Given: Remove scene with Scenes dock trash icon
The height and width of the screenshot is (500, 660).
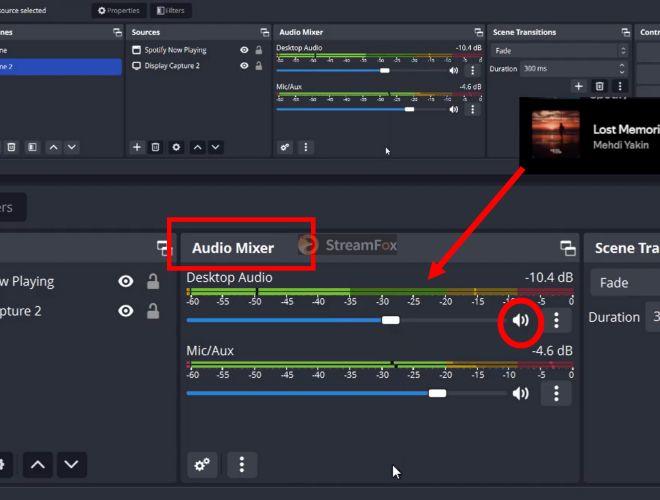Looking at the screenshot, I should point(11,147).
